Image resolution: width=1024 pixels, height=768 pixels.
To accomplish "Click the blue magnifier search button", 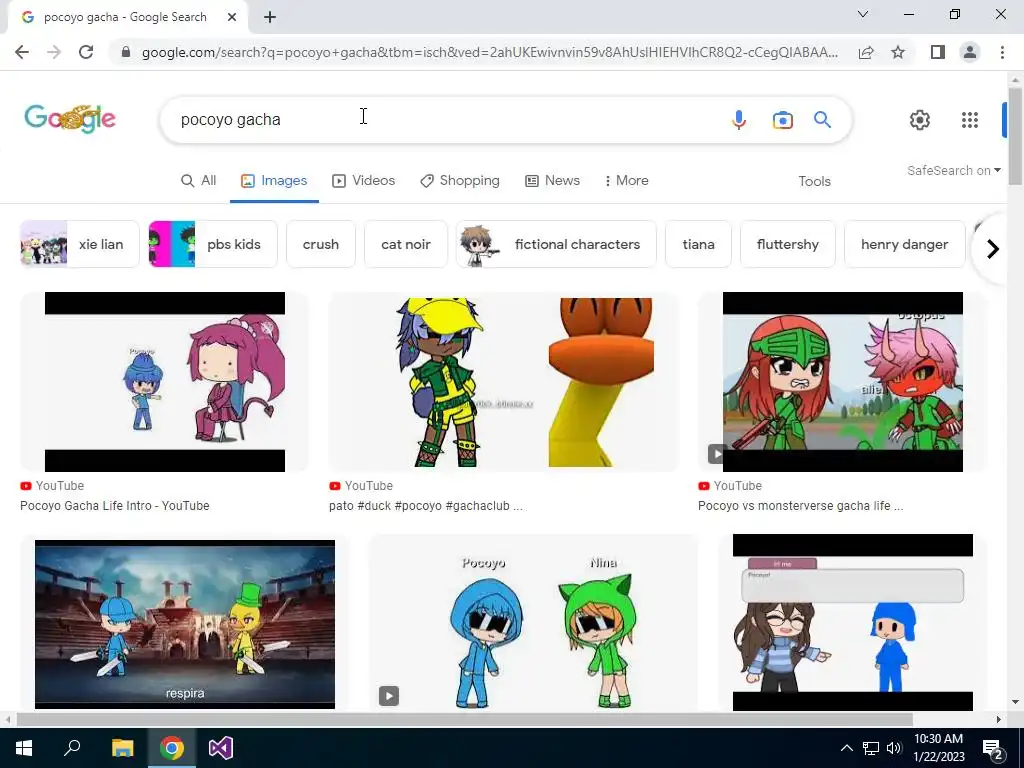I will click(x=822, y=120).
